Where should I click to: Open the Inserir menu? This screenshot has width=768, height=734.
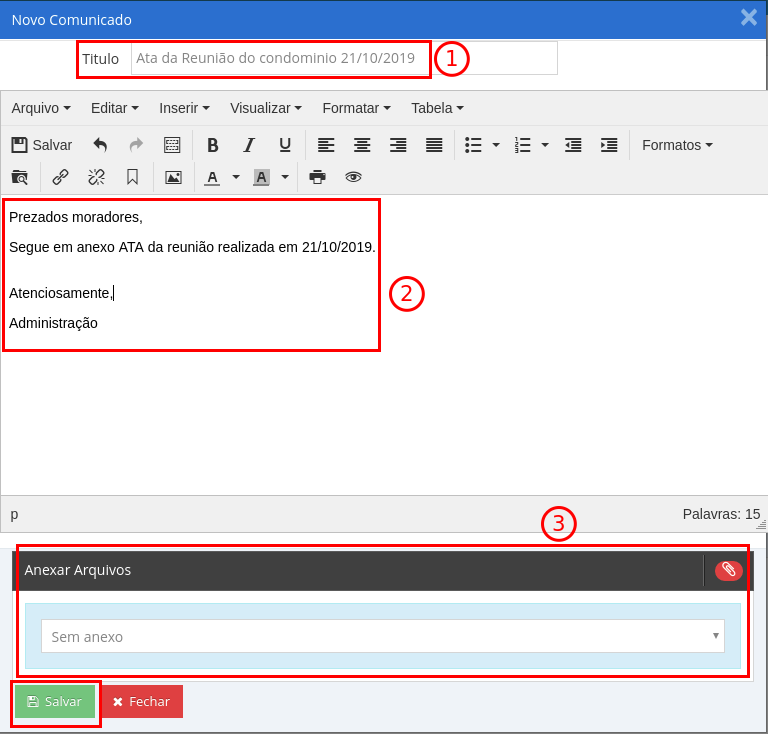184,108
